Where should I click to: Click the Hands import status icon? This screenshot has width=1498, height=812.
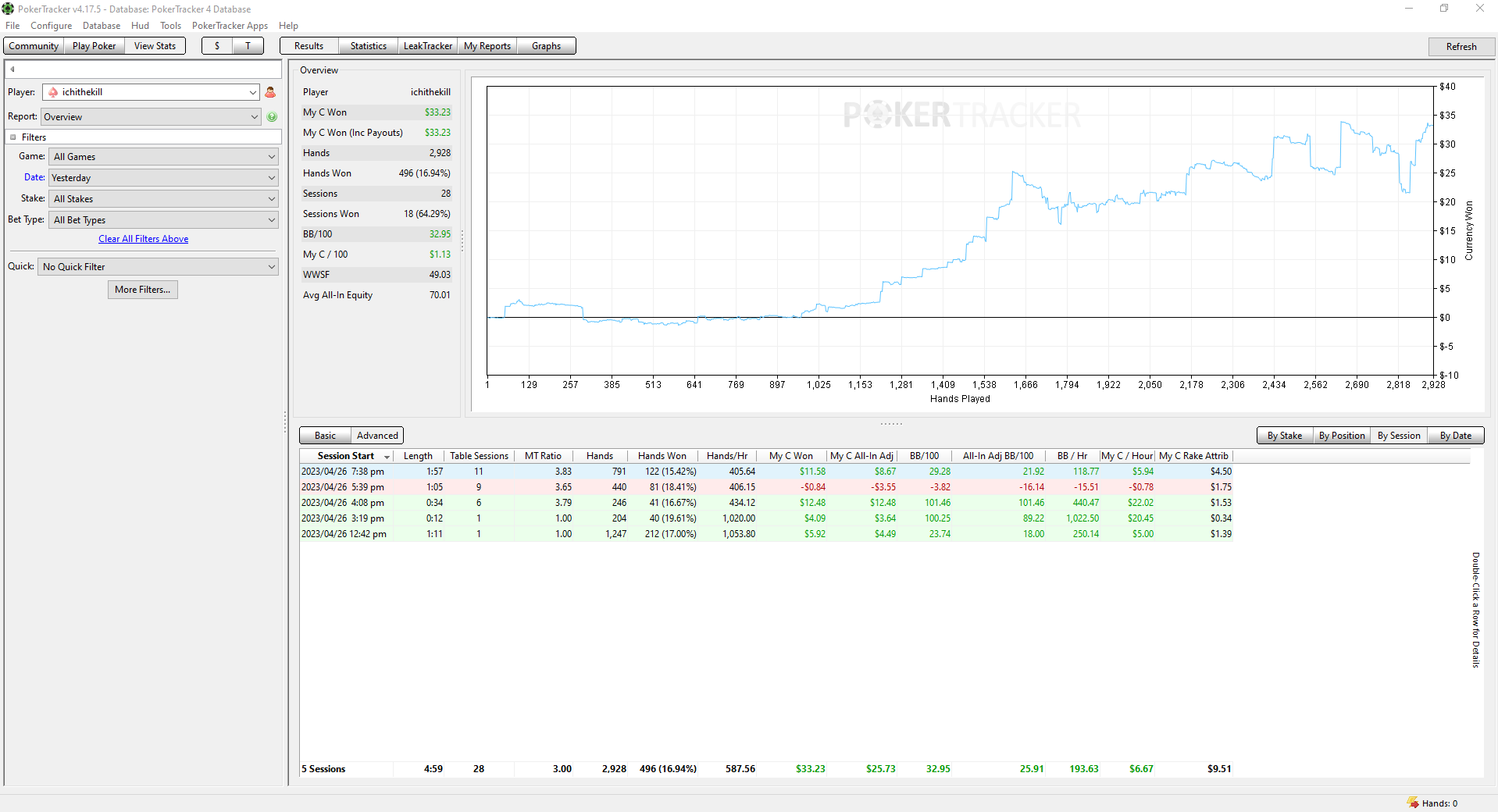pos(1413,803)
